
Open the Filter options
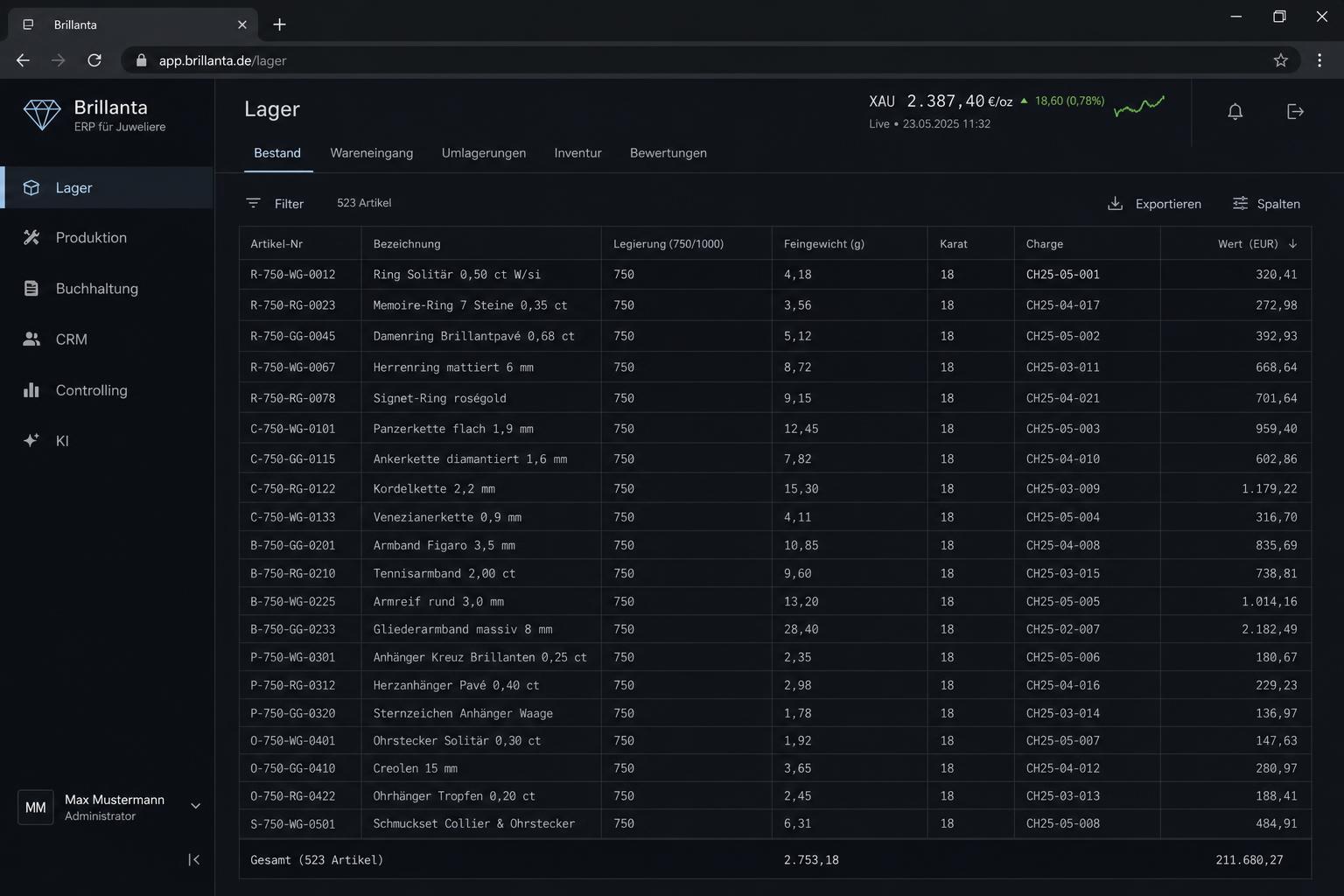point(275,203)
